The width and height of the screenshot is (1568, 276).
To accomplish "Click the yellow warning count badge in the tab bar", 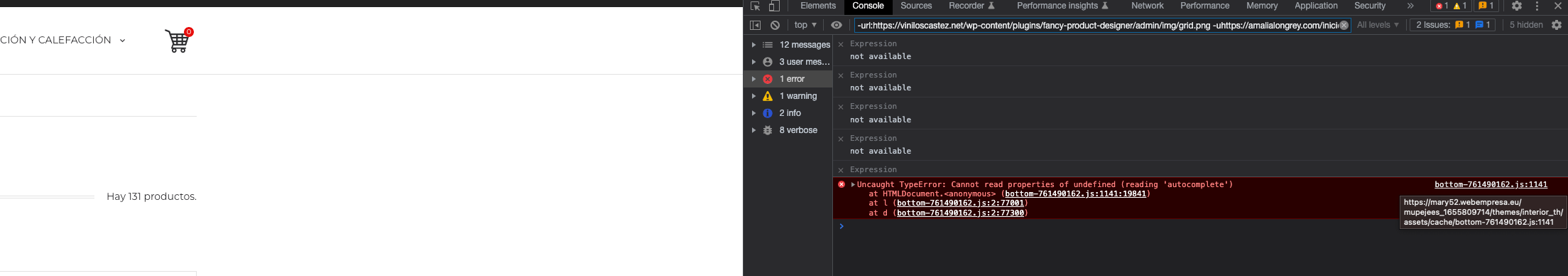I will tap(1460, 6).
